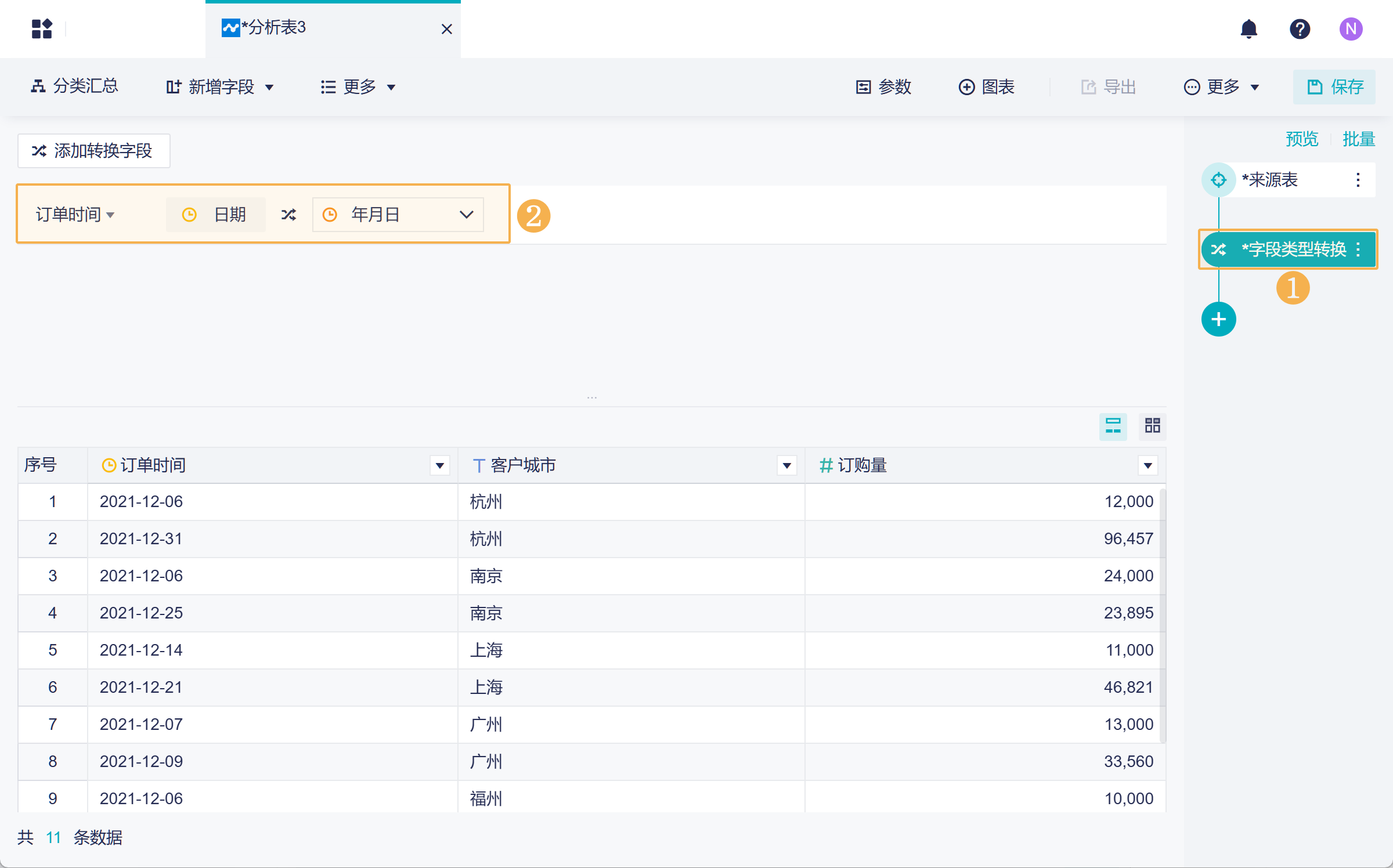Switch to list layout view toggle
This screenshot has height=868, width=1393.
pyautogui.click(x=1113, y=426)
